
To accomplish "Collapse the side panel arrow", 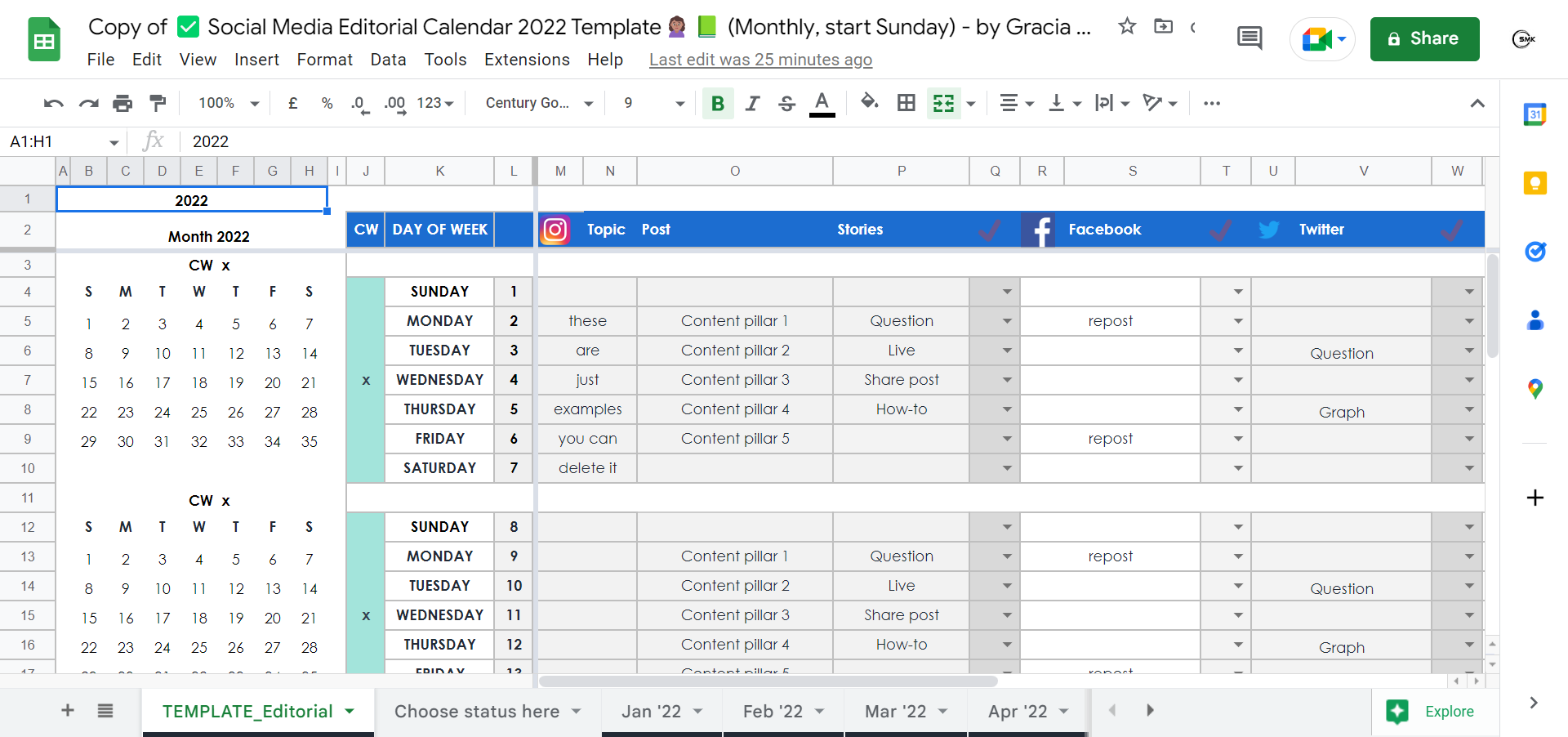I will pyautogui.click(x=1534, y=703).
